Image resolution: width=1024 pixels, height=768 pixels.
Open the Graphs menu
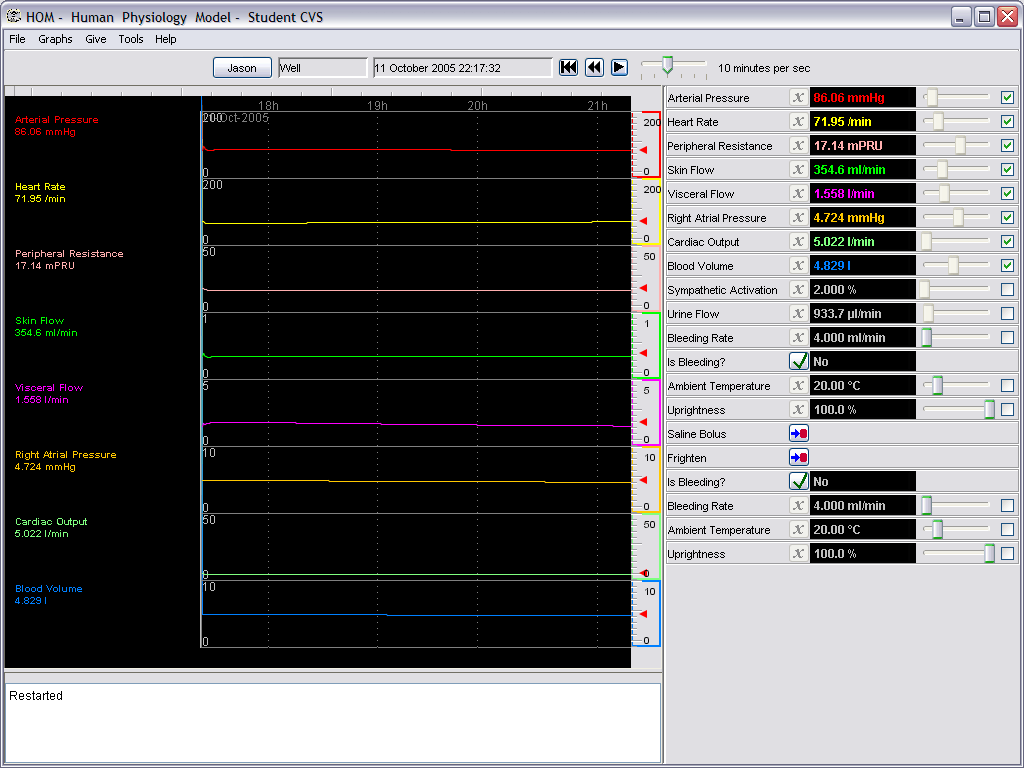55,39
